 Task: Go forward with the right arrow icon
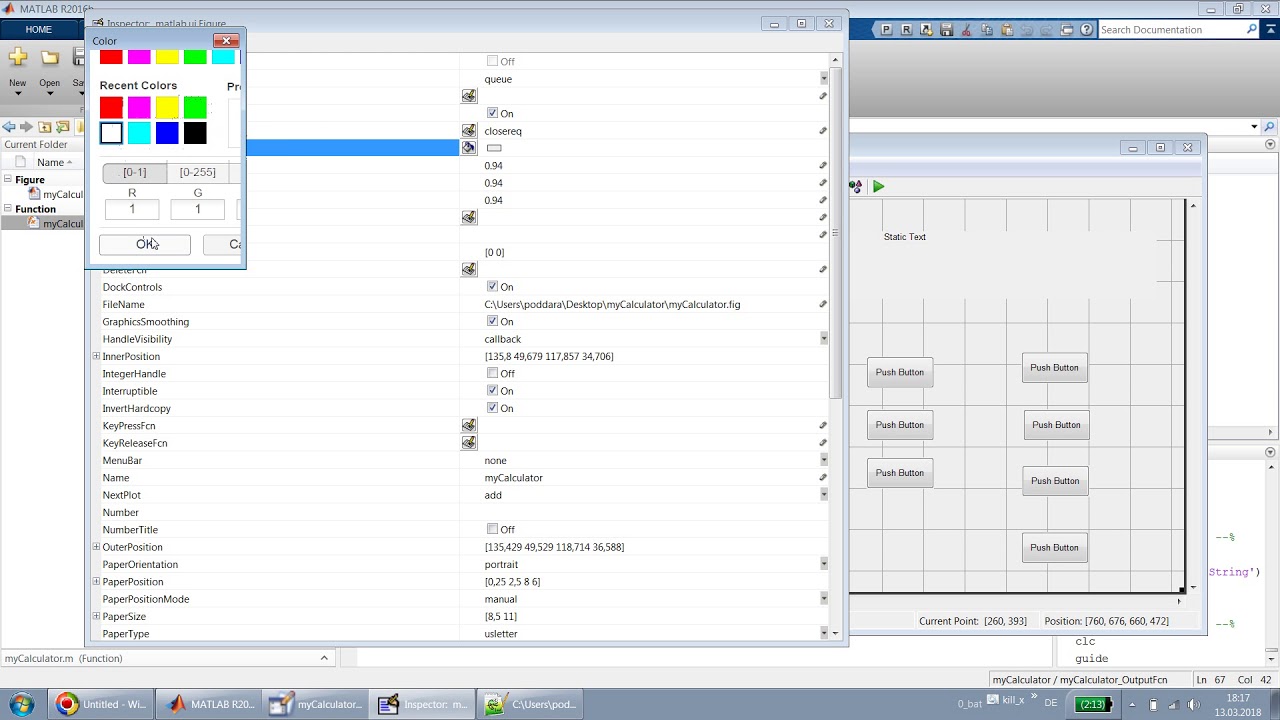27,127
